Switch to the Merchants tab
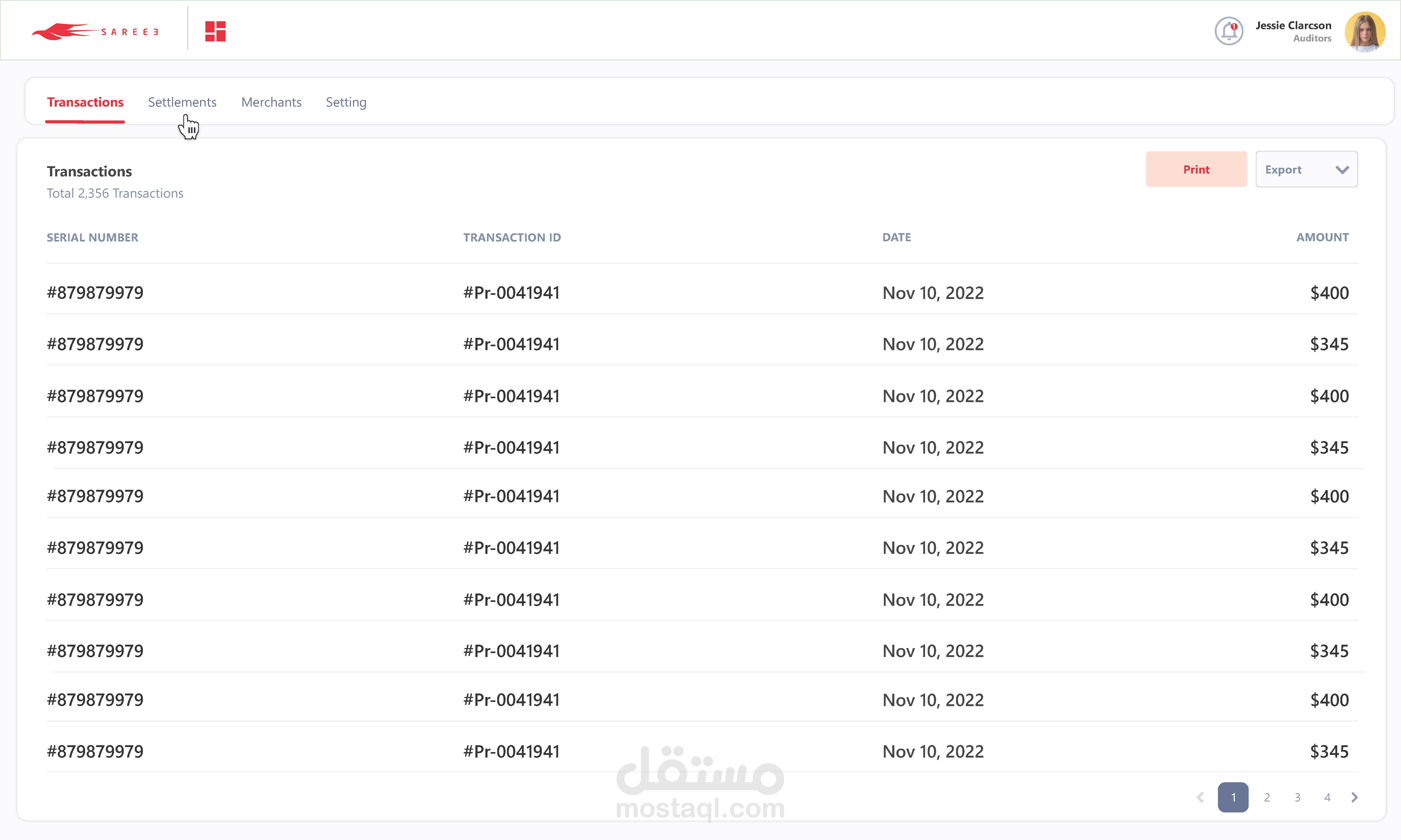The width and height of the screenshot is (1401, 840). click(271, 102)
